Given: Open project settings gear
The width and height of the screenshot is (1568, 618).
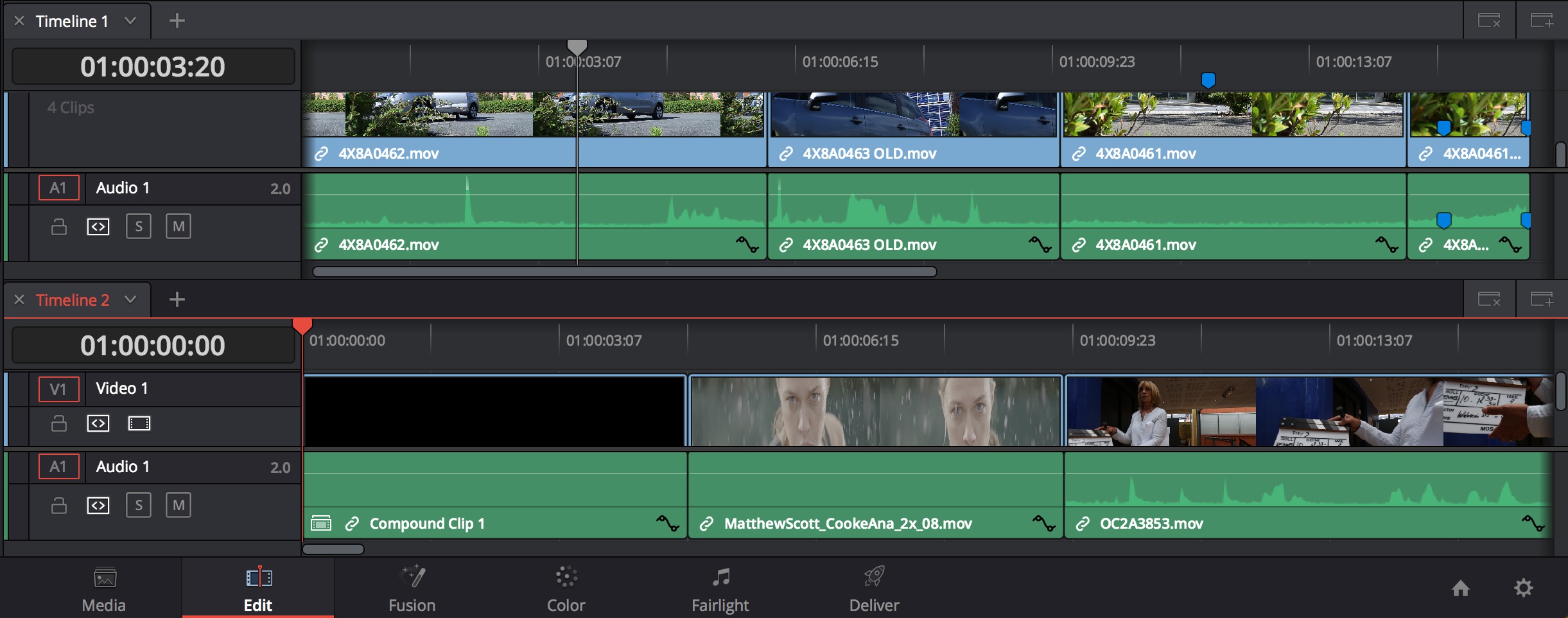Looking at the screenshot, I should 1523,588.
